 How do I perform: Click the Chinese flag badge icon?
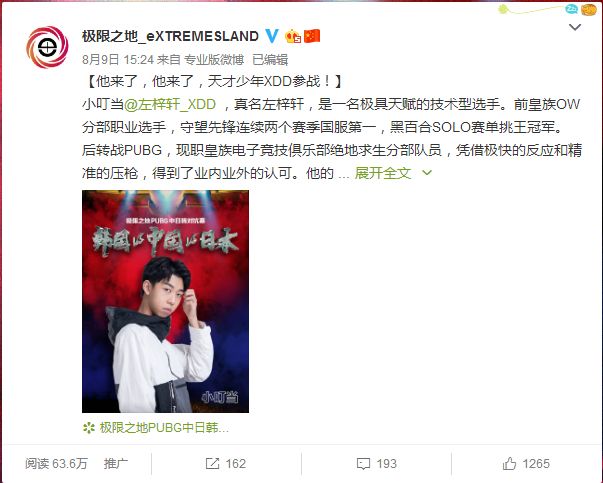point(312,36)
